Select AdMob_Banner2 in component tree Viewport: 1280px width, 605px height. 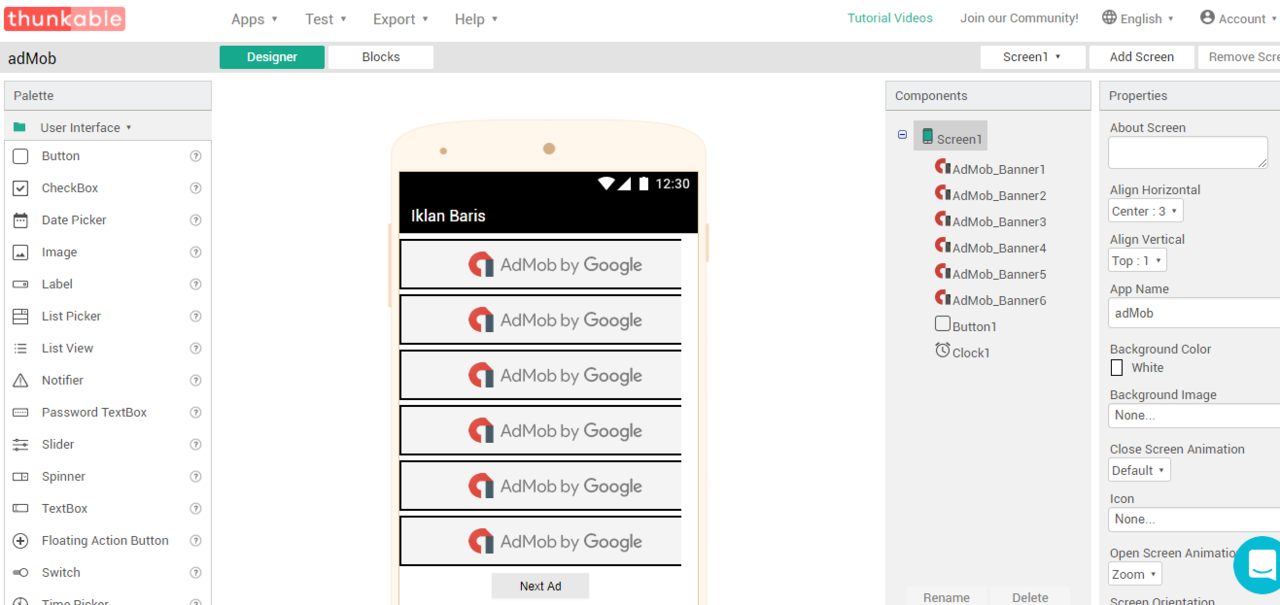point(991,194)
